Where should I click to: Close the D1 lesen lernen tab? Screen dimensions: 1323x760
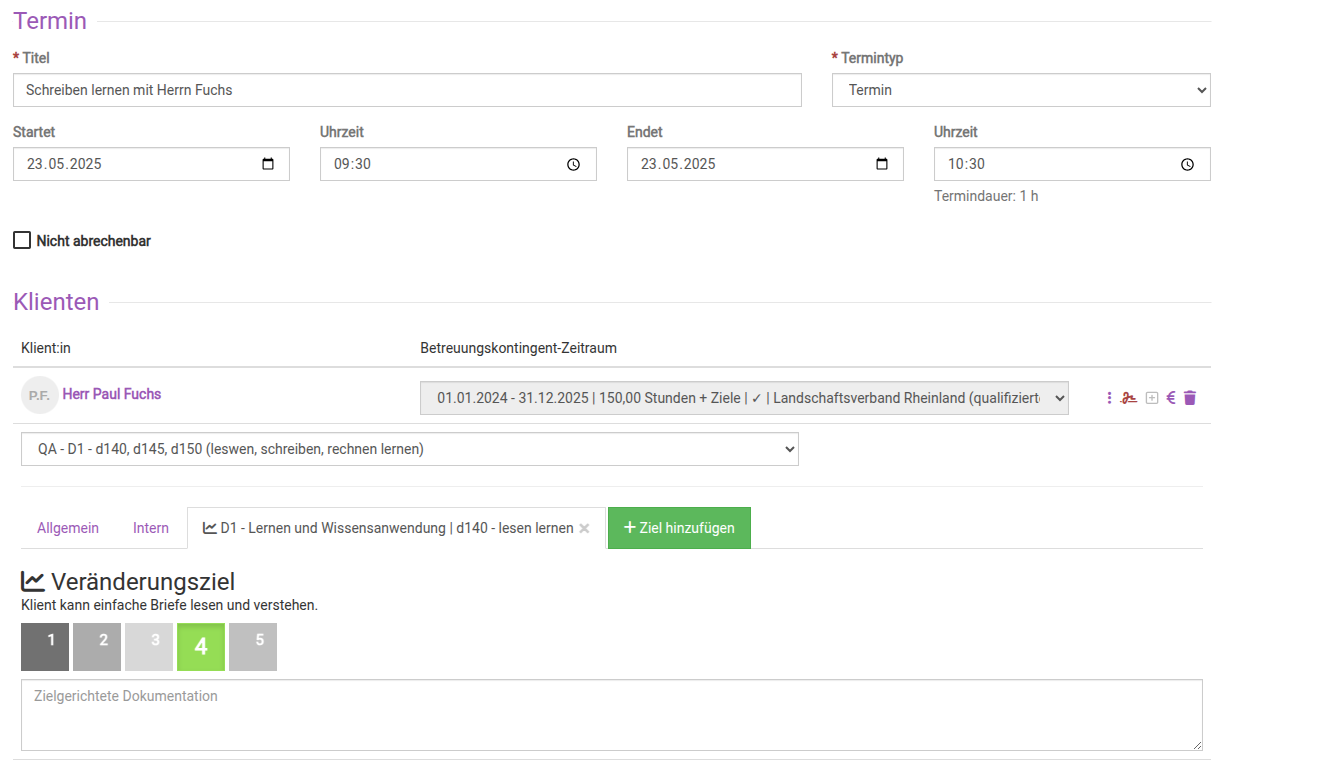(584, 528)
